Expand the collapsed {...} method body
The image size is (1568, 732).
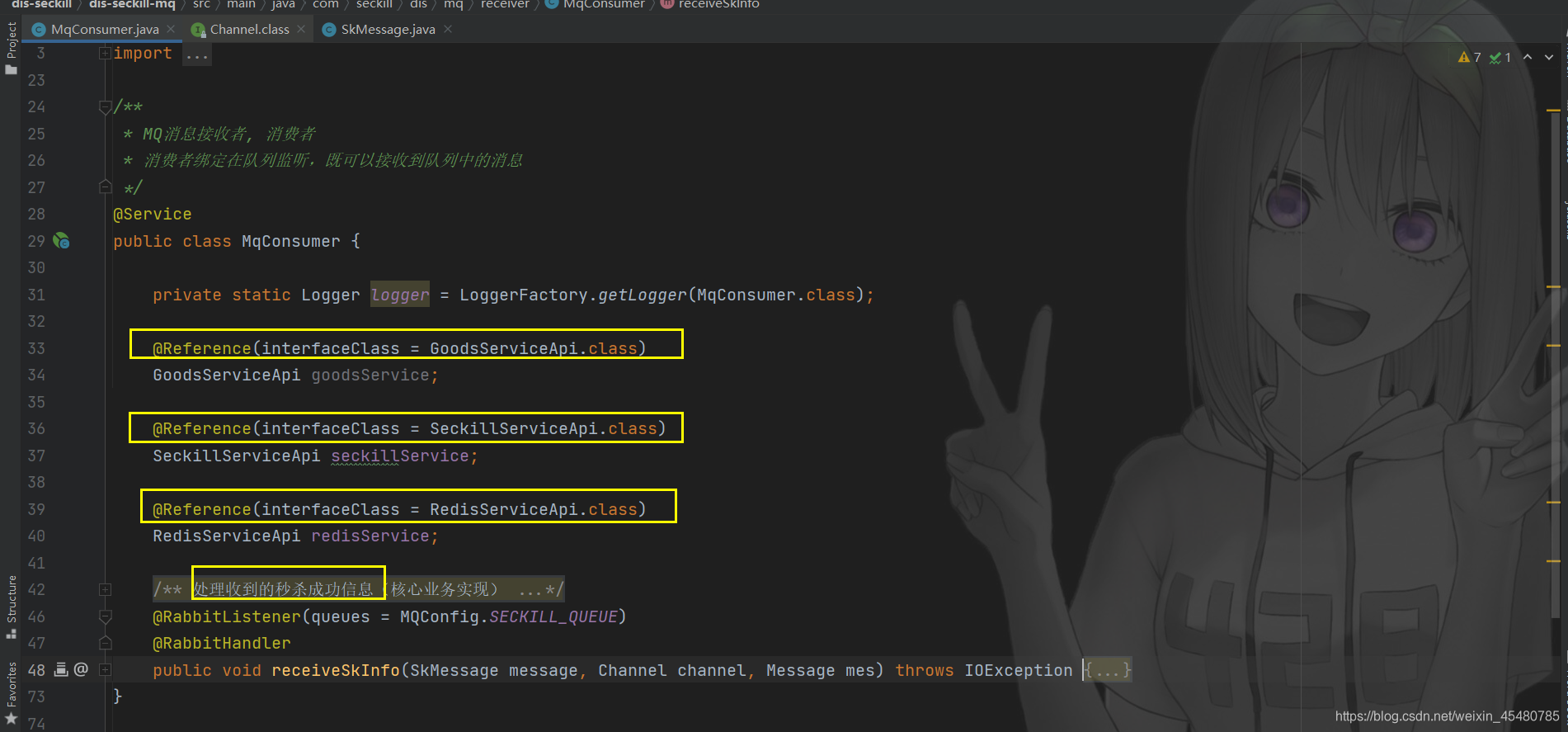[1108, 670]
